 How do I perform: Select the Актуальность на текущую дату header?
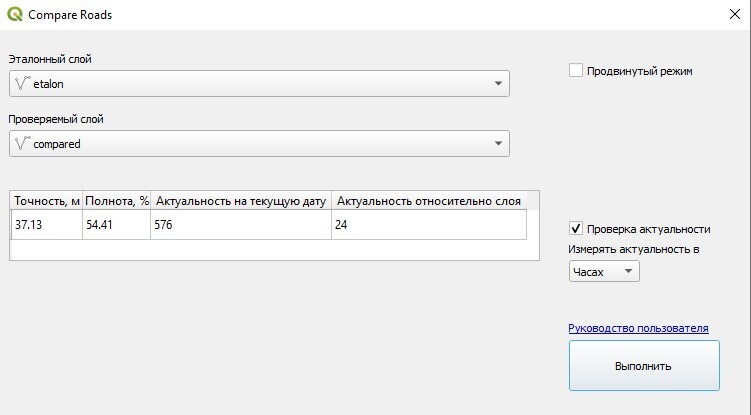241,201
